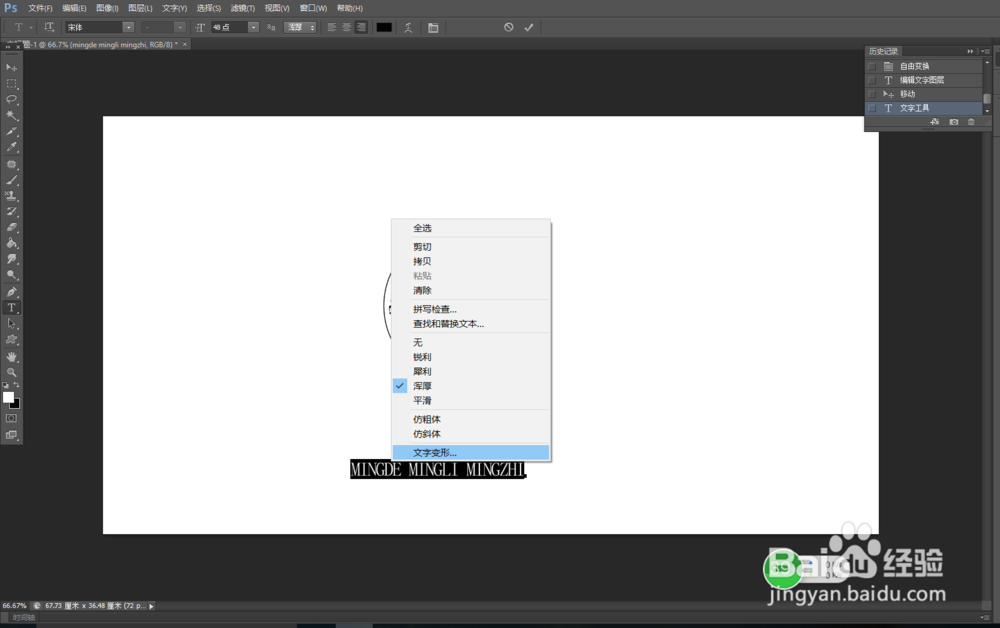Open the 文件(F) menu
1000x628 pixels.
pyautogui.click(x=40, y=8)
